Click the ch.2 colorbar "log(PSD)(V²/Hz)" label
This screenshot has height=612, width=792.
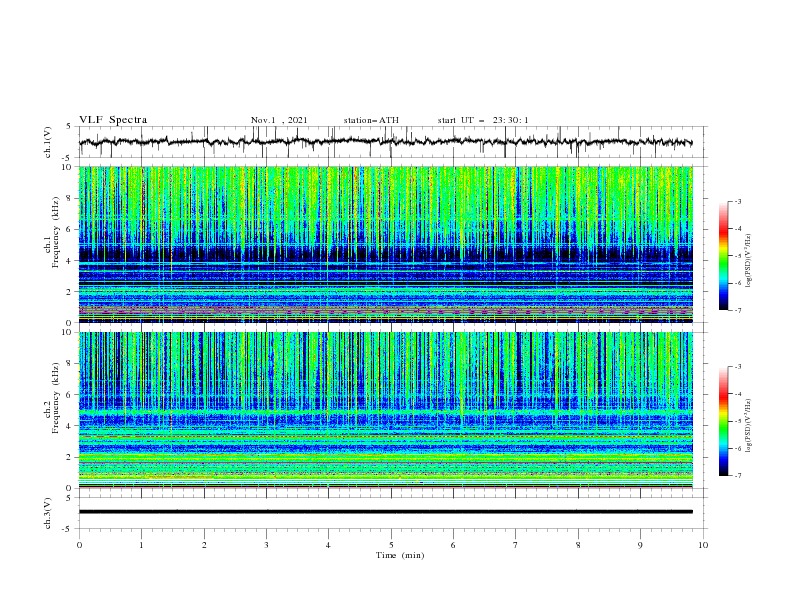[749, 426]
